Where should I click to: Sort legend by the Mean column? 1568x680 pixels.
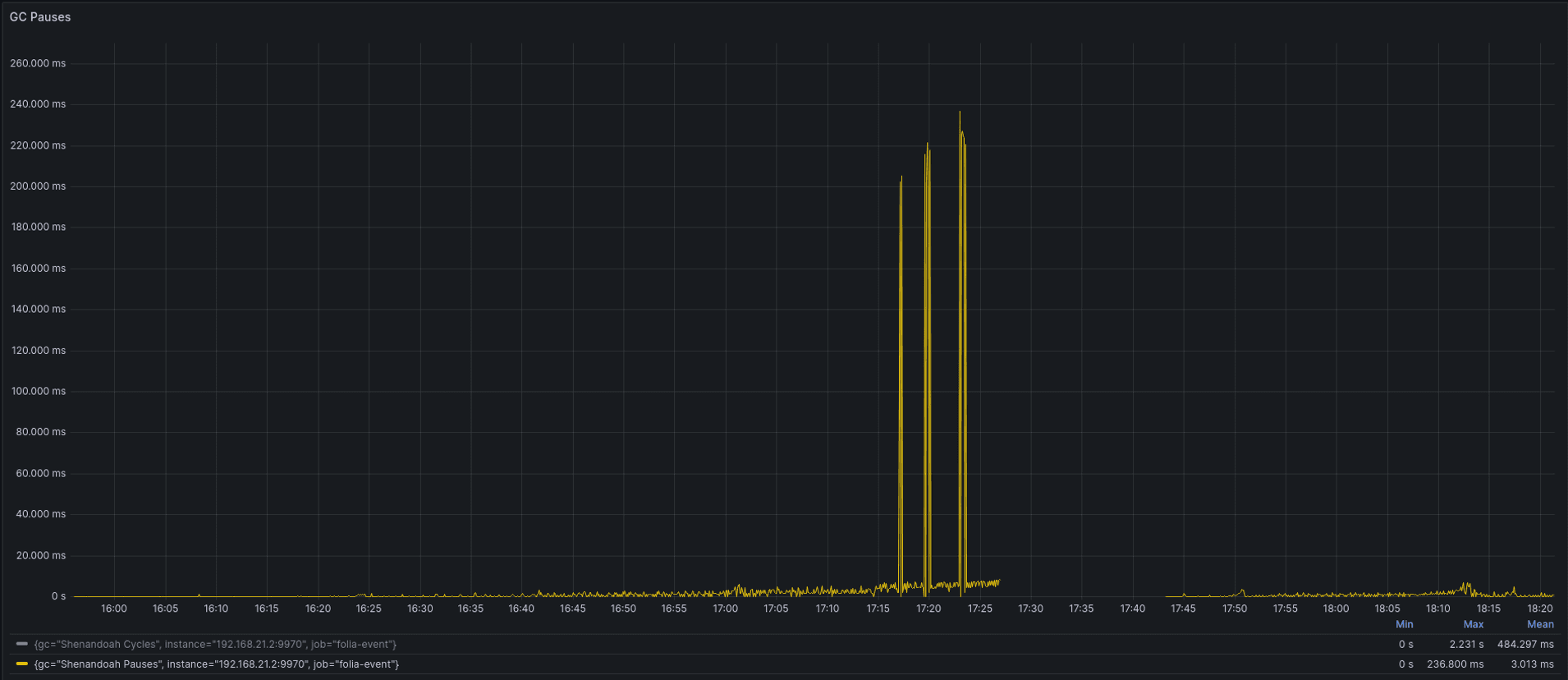(x=1540, y=624)
